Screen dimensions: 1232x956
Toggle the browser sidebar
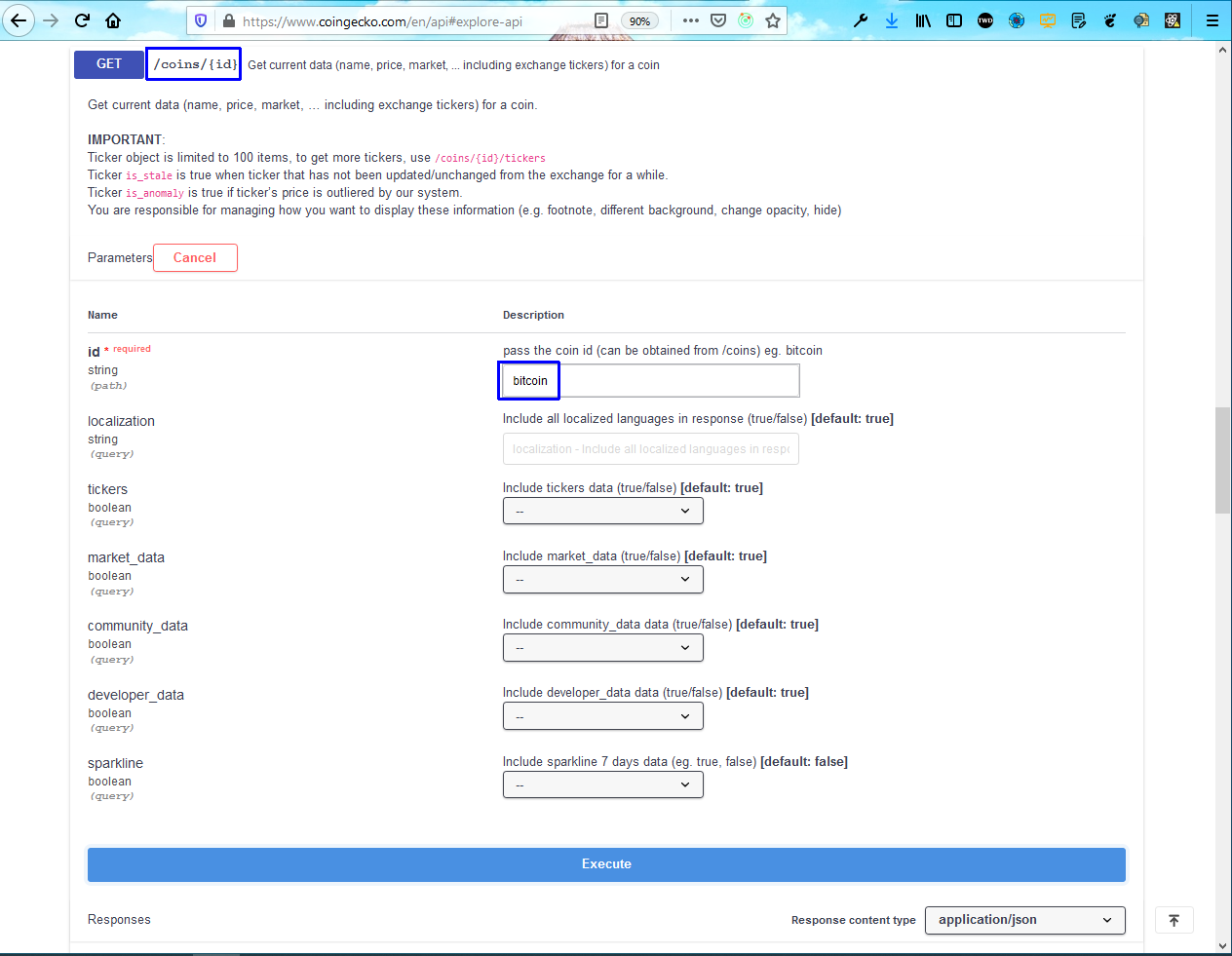point(954,20)
